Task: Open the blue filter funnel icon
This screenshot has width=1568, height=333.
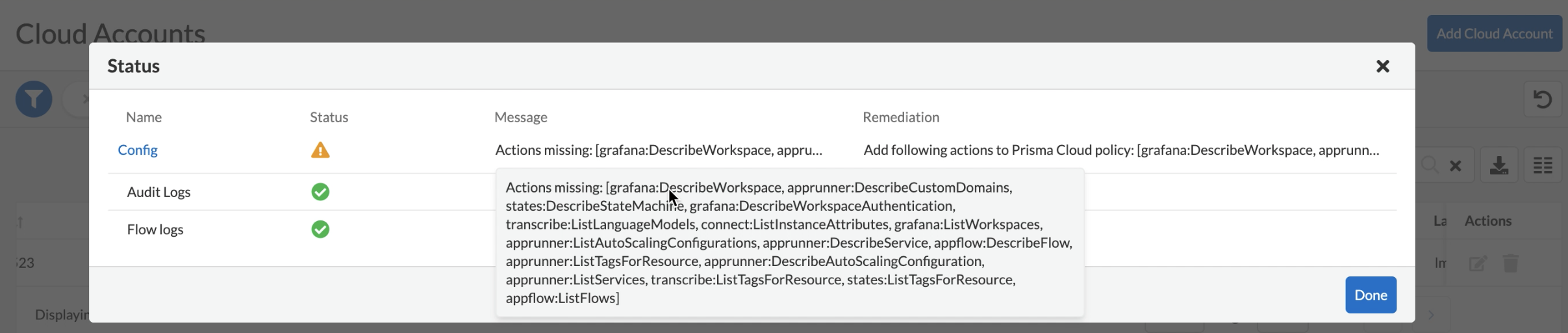Action: click(34, 99)
